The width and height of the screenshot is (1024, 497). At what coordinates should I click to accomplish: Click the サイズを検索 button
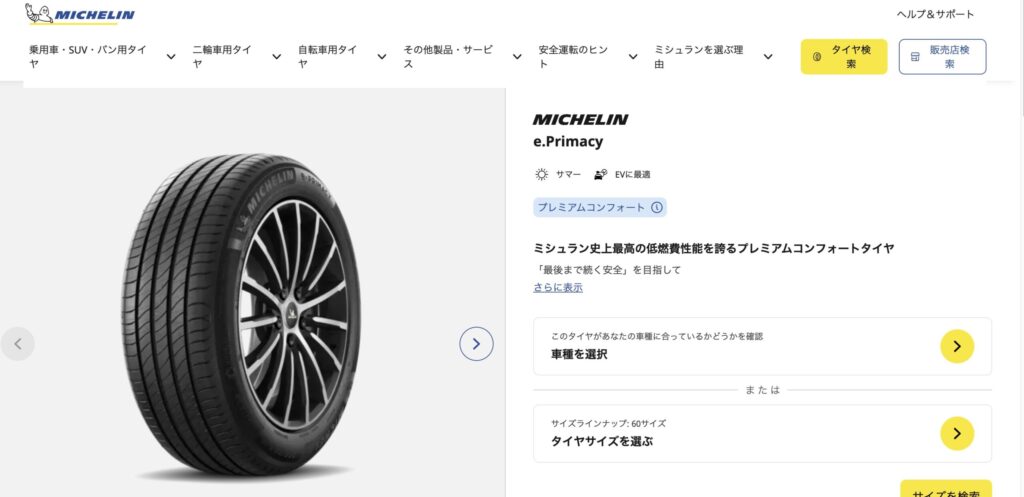(945, 491)
